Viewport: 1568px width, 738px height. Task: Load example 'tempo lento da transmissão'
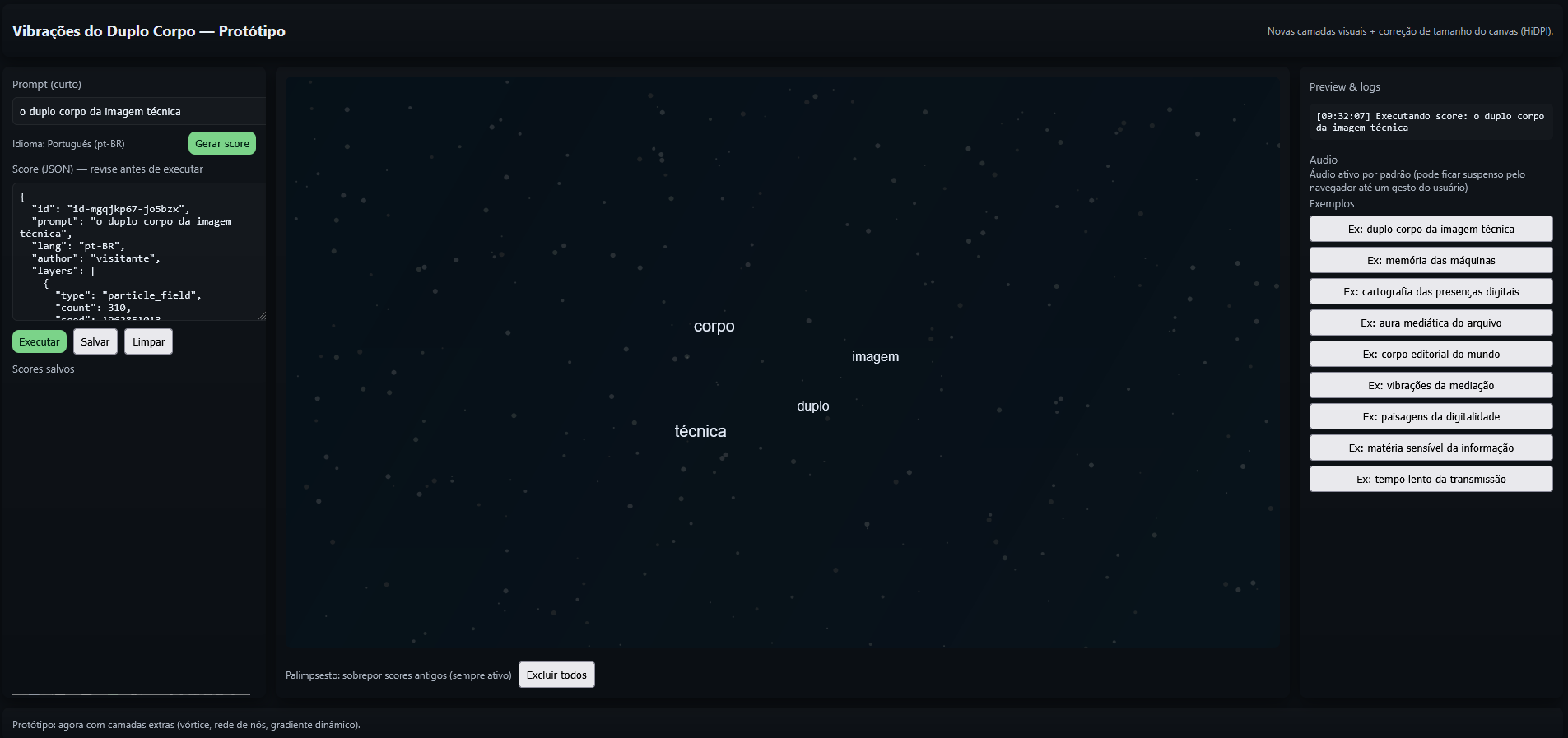click(x=1431, y=479)
